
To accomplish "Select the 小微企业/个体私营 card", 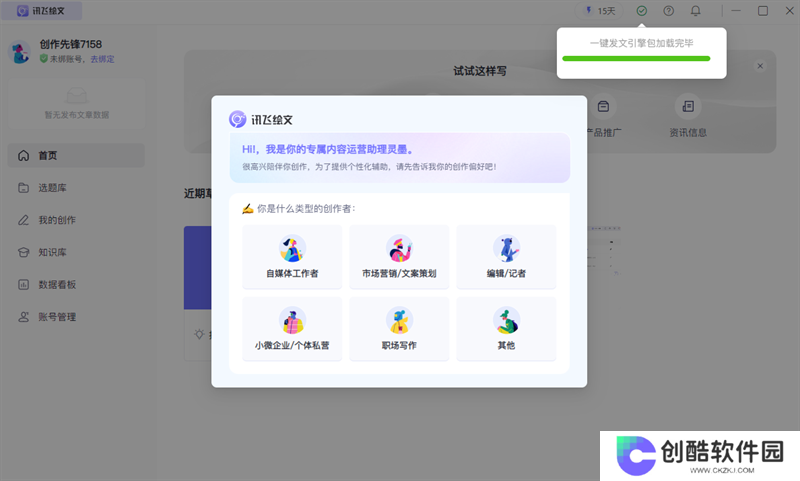I will coord(292,329).
